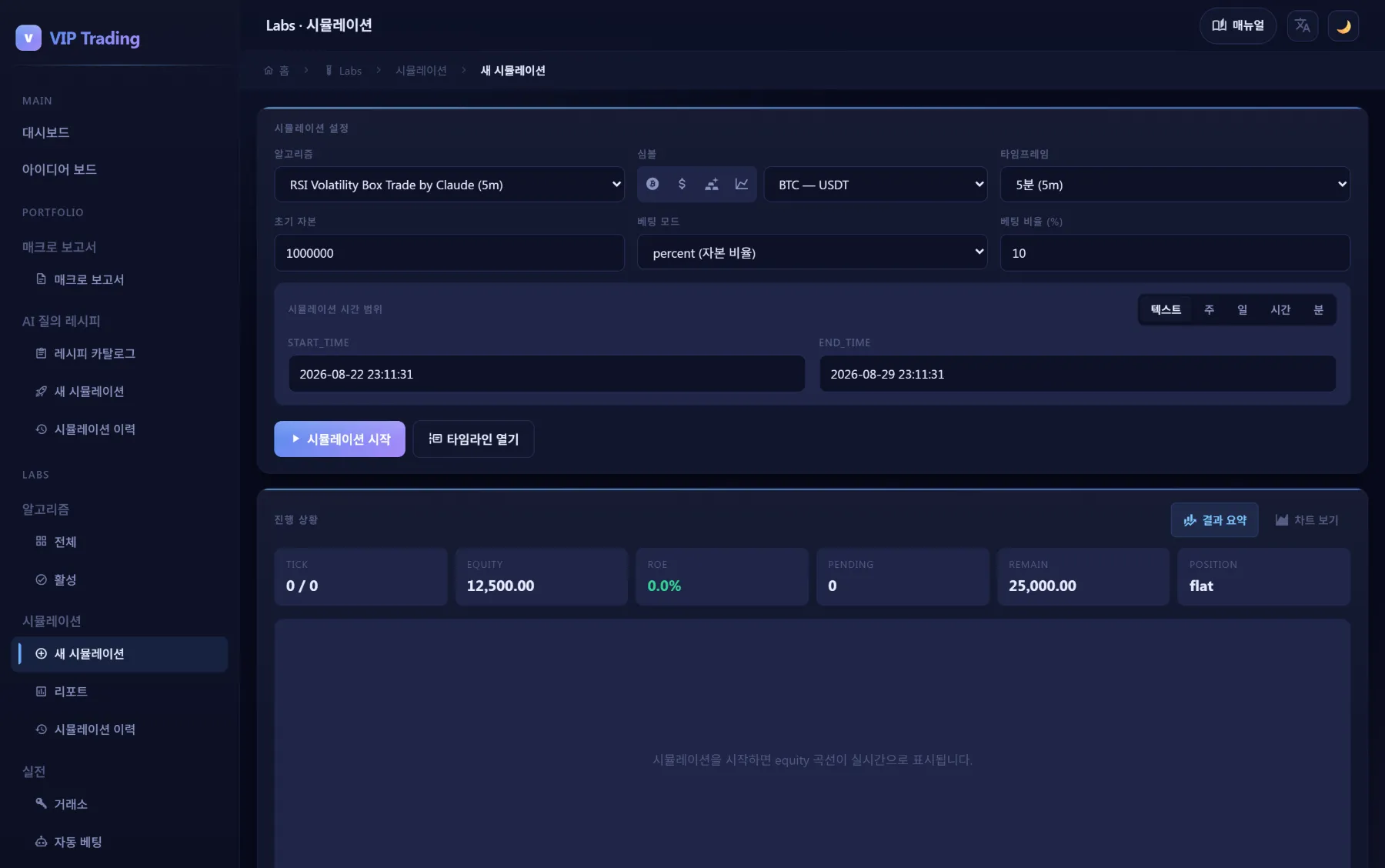The height and width of the screenshot is (868, 1385).
Task: Select the line chart symbol-type icon
Action: 742,184
